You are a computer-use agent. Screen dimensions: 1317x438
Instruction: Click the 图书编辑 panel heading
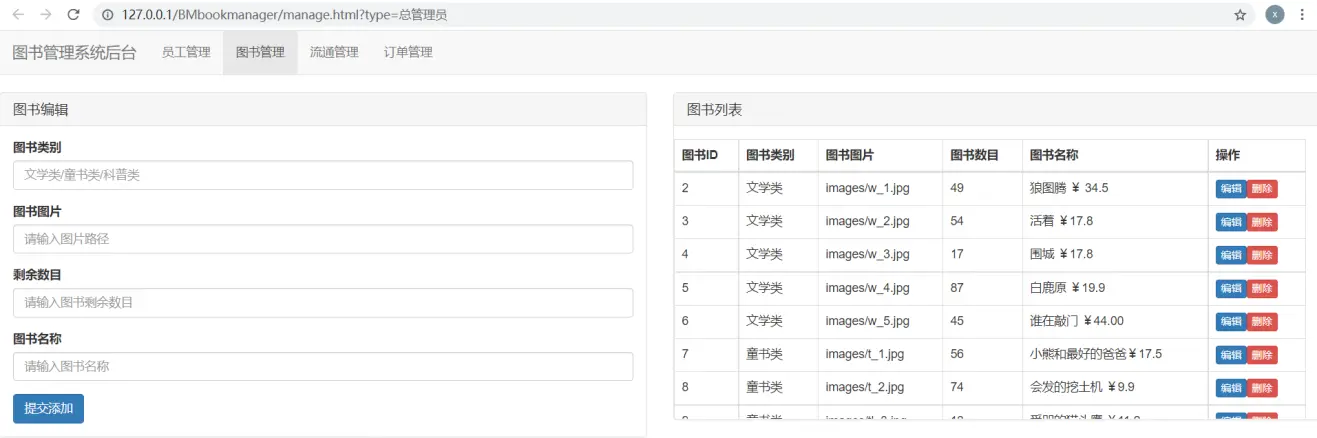323,109
